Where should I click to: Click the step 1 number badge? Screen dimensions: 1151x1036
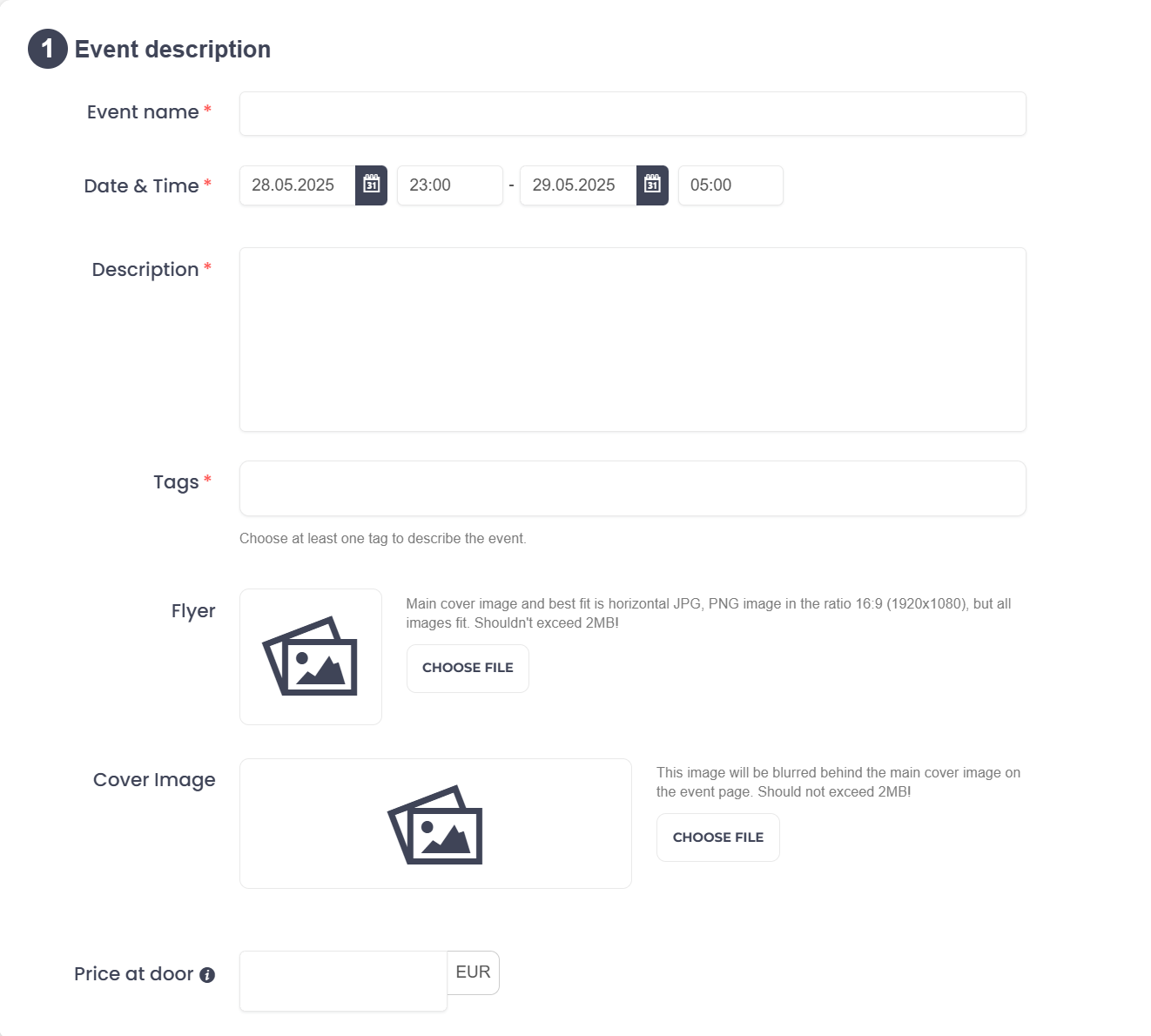click(47, 49)
